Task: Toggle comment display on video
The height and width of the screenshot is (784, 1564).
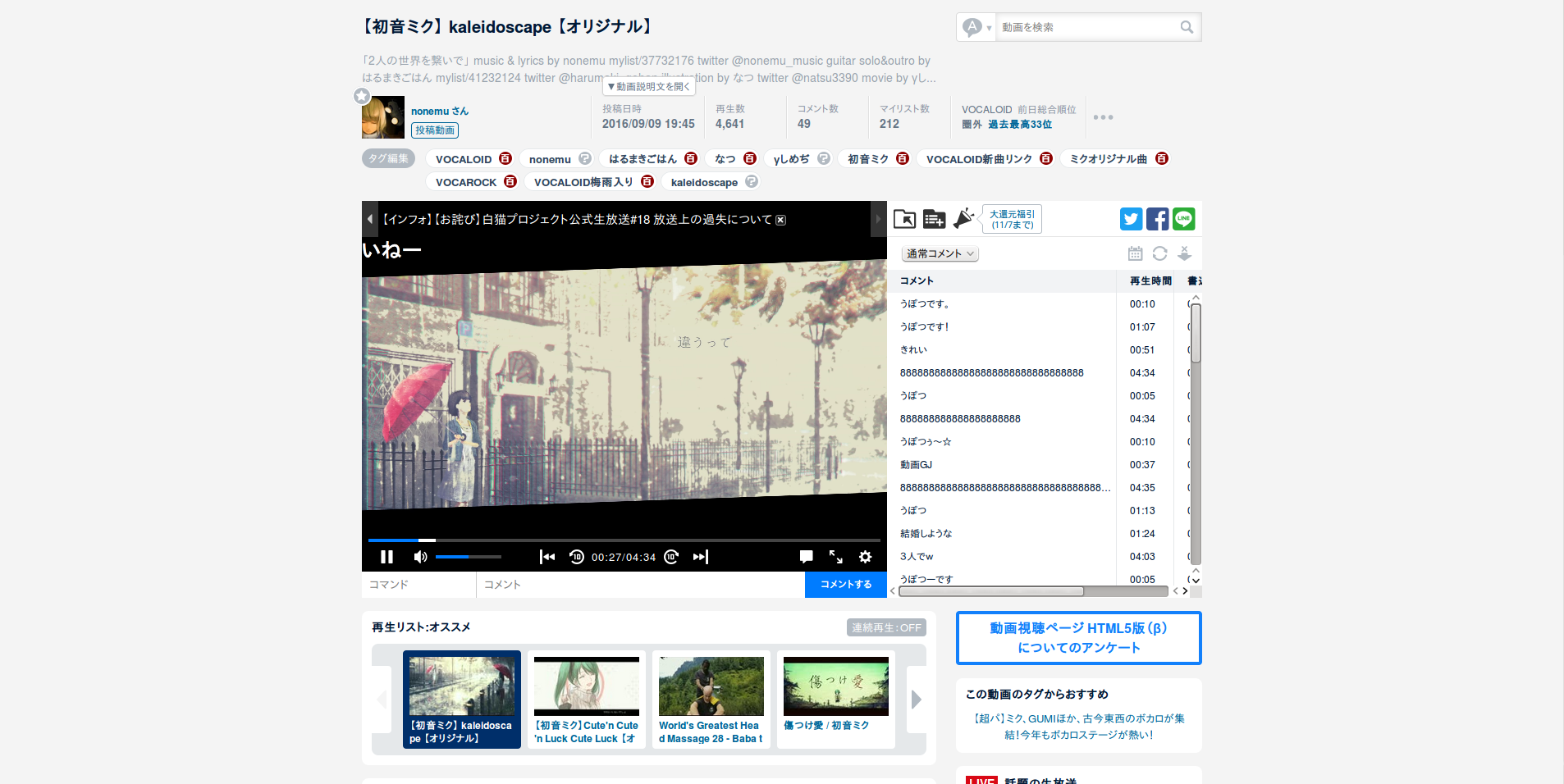Action: [x=806, y=557]
